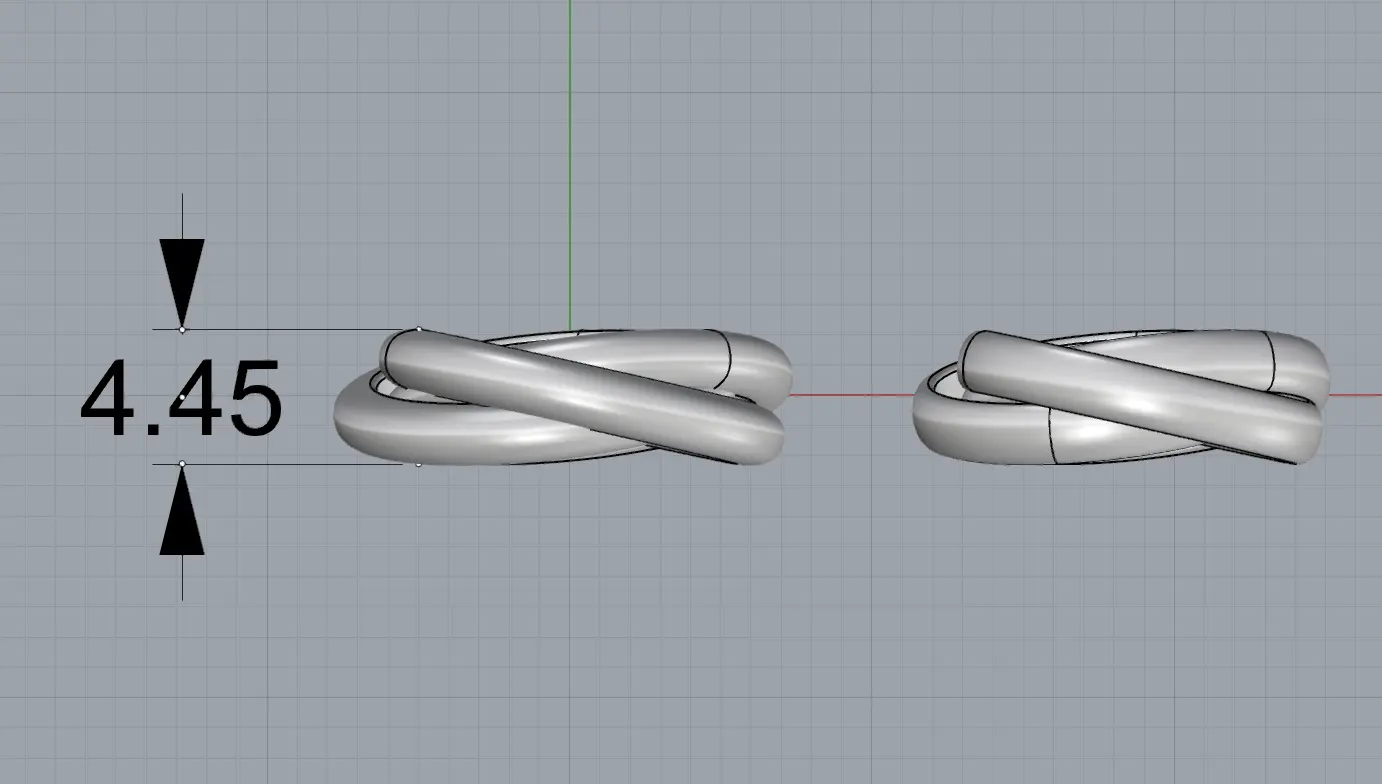Viewport: 1382px width, 784px height.
Task: Click the red X-axis line between rings
Action: coord(850,395)
